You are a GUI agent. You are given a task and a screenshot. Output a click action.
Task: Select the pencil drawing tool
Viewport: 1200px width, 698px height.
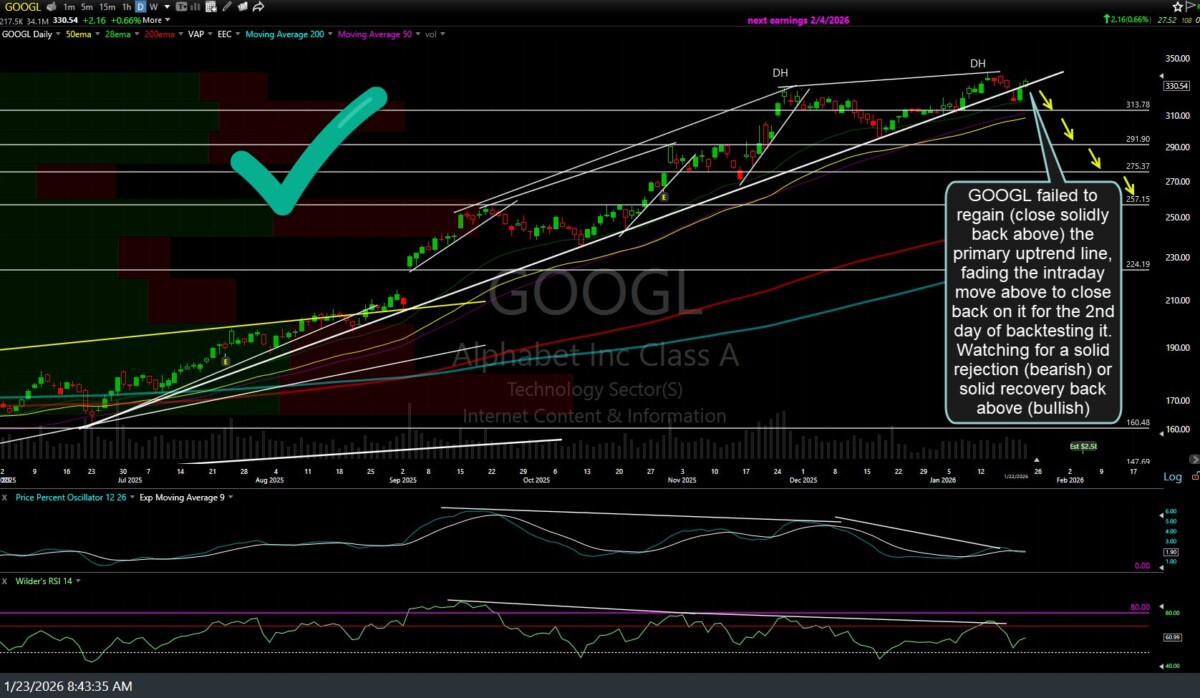point(226,7)
